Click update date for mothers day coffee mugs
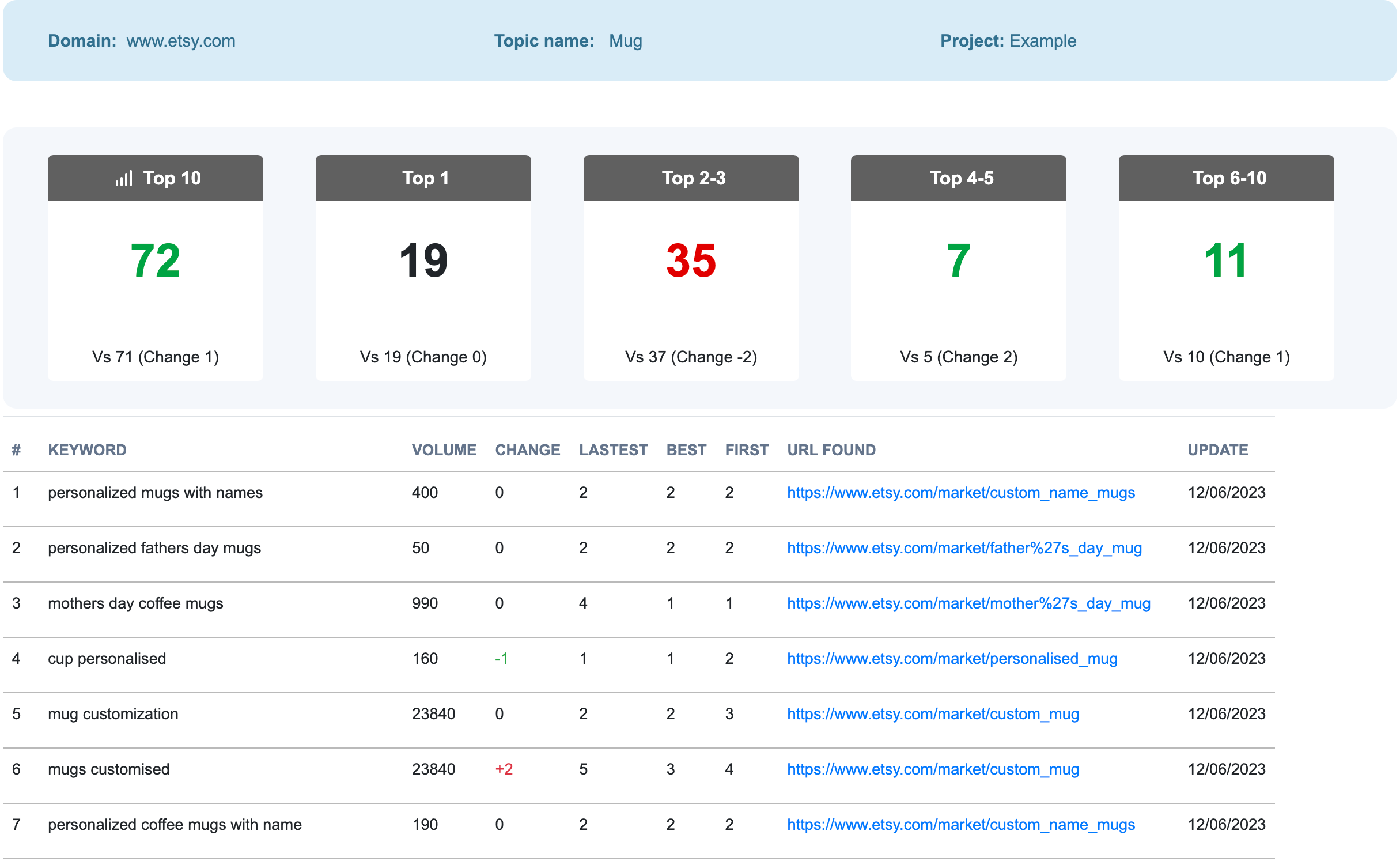The height and width of the screenshot is (861, 1400). [1228, 604]
